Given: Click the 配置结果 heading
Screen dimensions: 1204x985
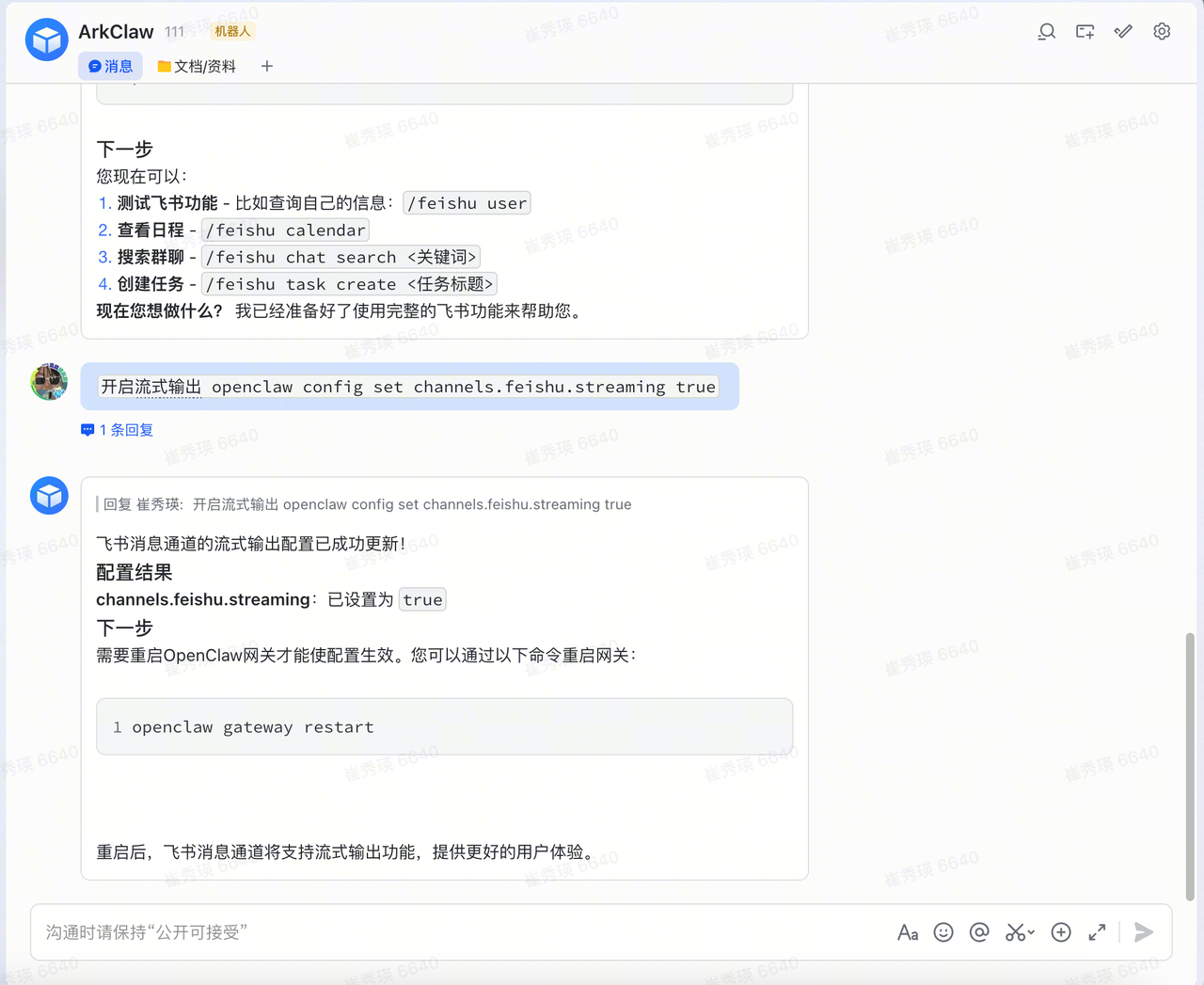Looking at the screenshot, I should click(x=135, y=573).
